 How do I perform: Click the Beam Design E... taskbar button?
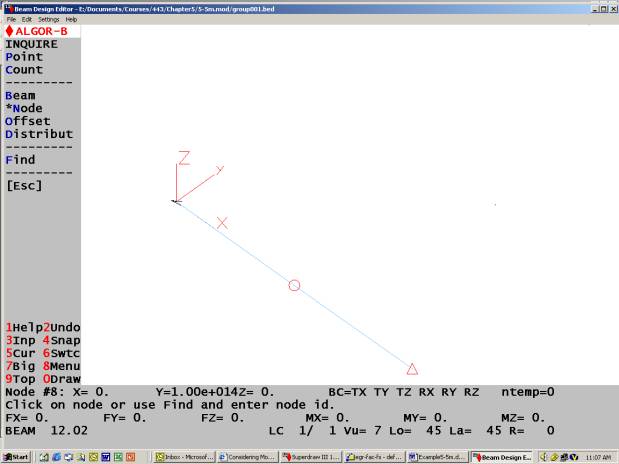501,457
